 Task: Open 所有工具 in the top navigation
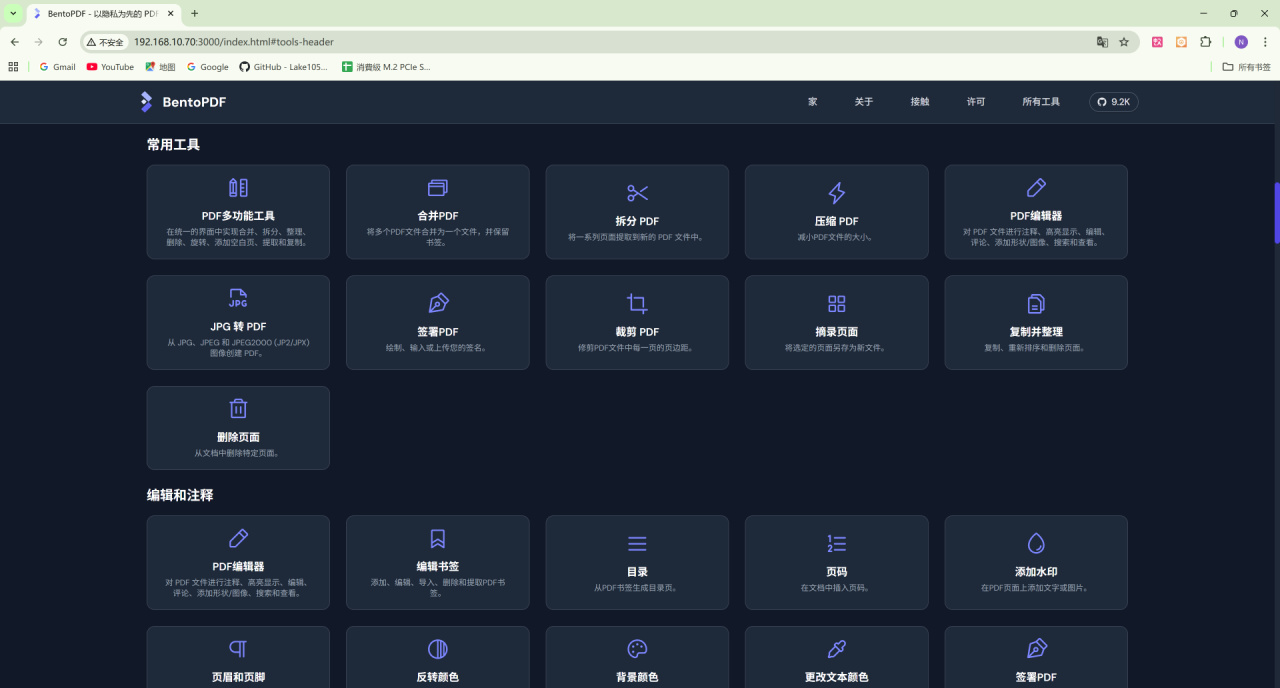coord(1041,102)
